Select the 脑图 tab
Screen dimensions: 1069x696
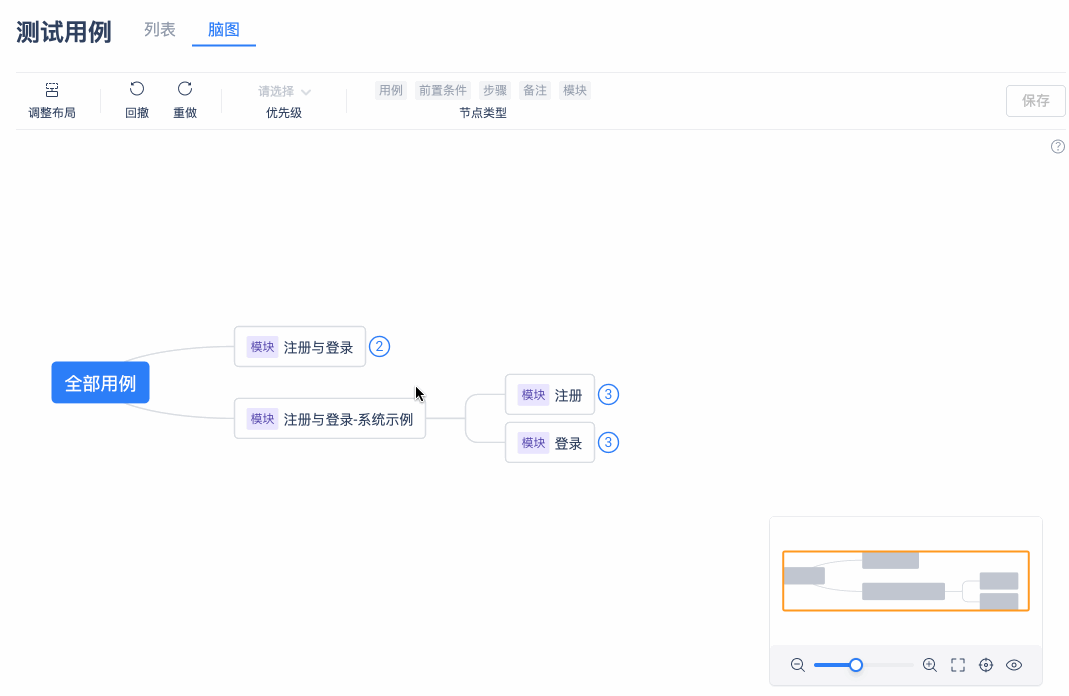click(x=224, y=29)
